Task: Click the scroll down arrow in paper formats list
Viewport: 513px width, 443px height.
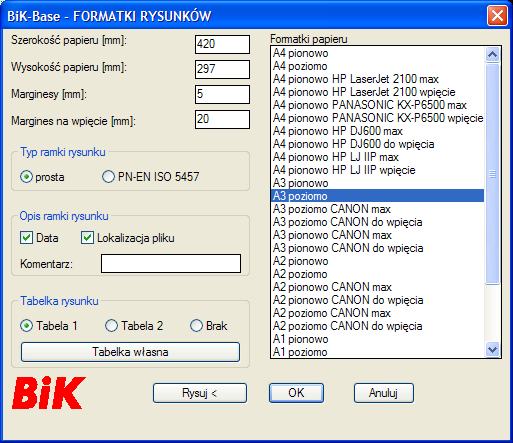Action: click(492, 350)
